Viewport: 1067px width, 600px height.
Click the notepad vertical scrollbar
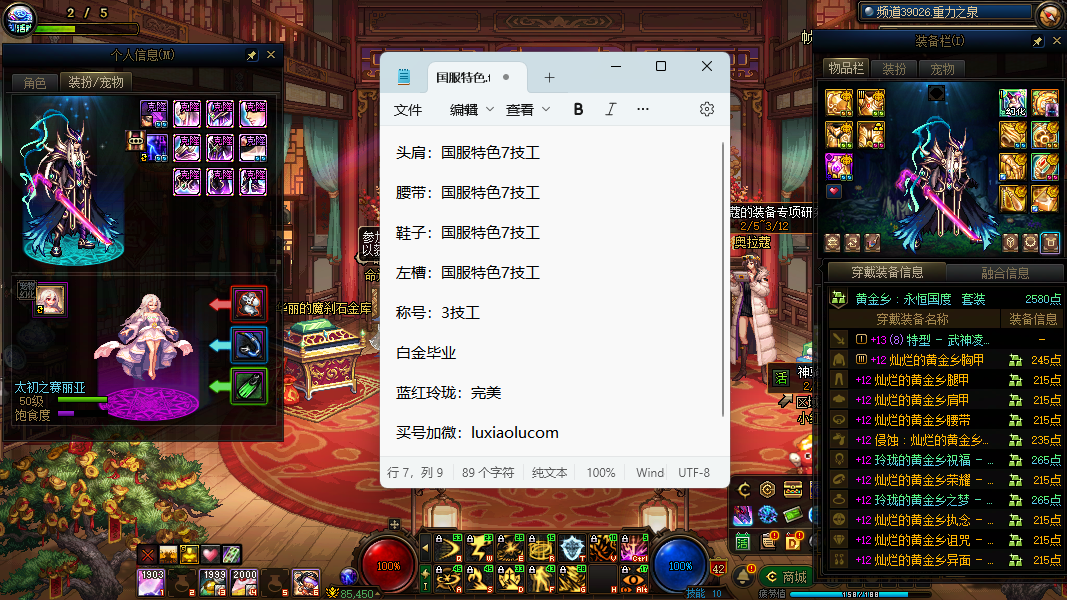pyautogui.click(x=723, y=280)
